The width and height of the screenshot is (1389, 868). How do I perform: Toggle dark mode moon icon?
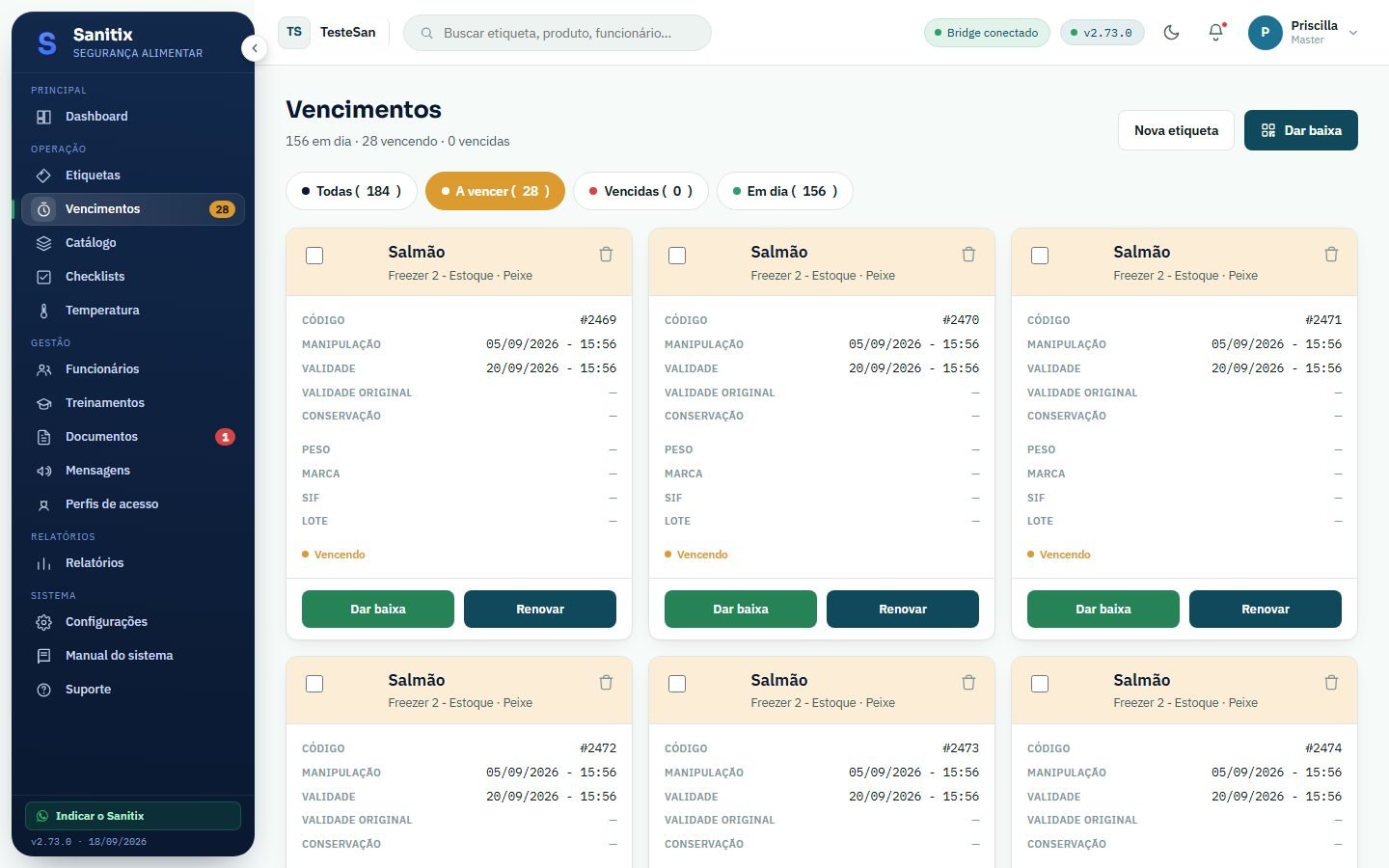click(1171, 32)
